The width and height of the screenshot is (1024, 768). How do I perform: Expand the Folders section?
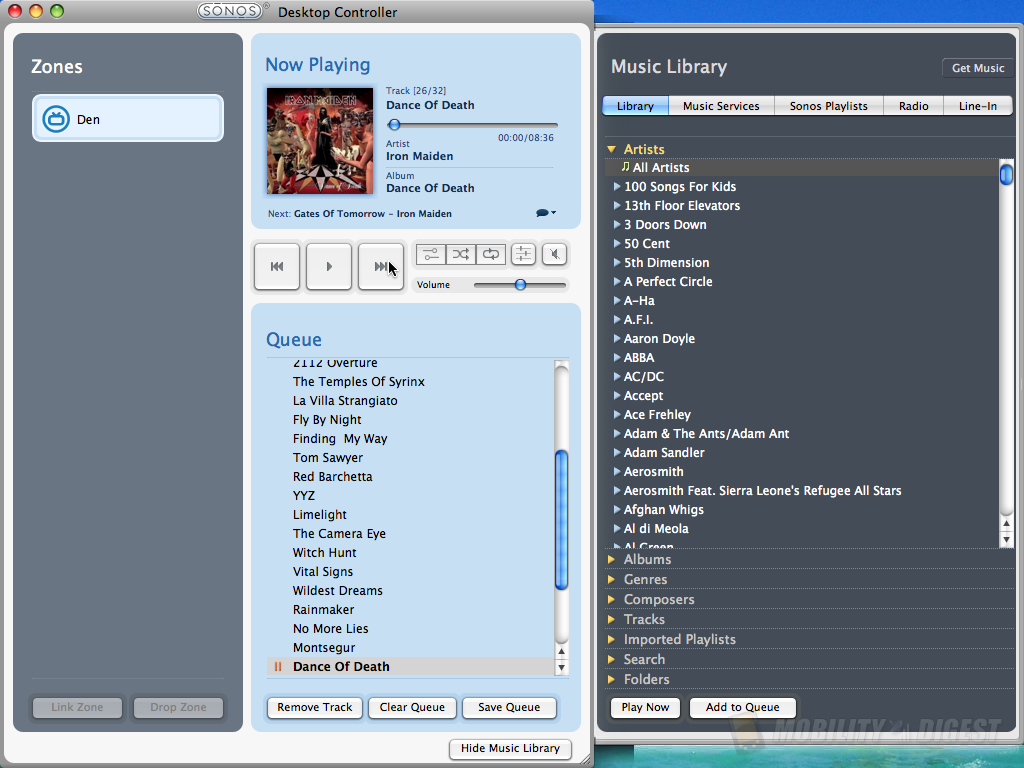pyautogui.click(x=611, y=679)
